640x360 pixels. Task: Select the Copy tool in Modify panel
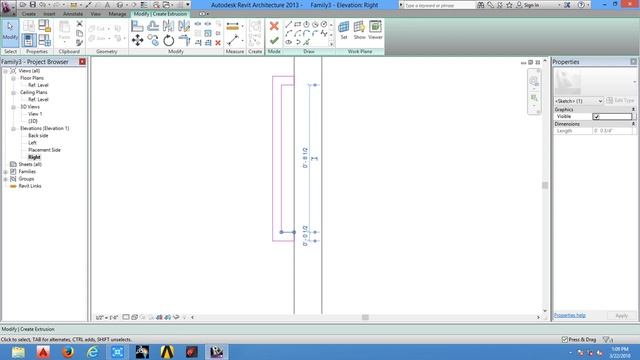[x=153, y=40]
